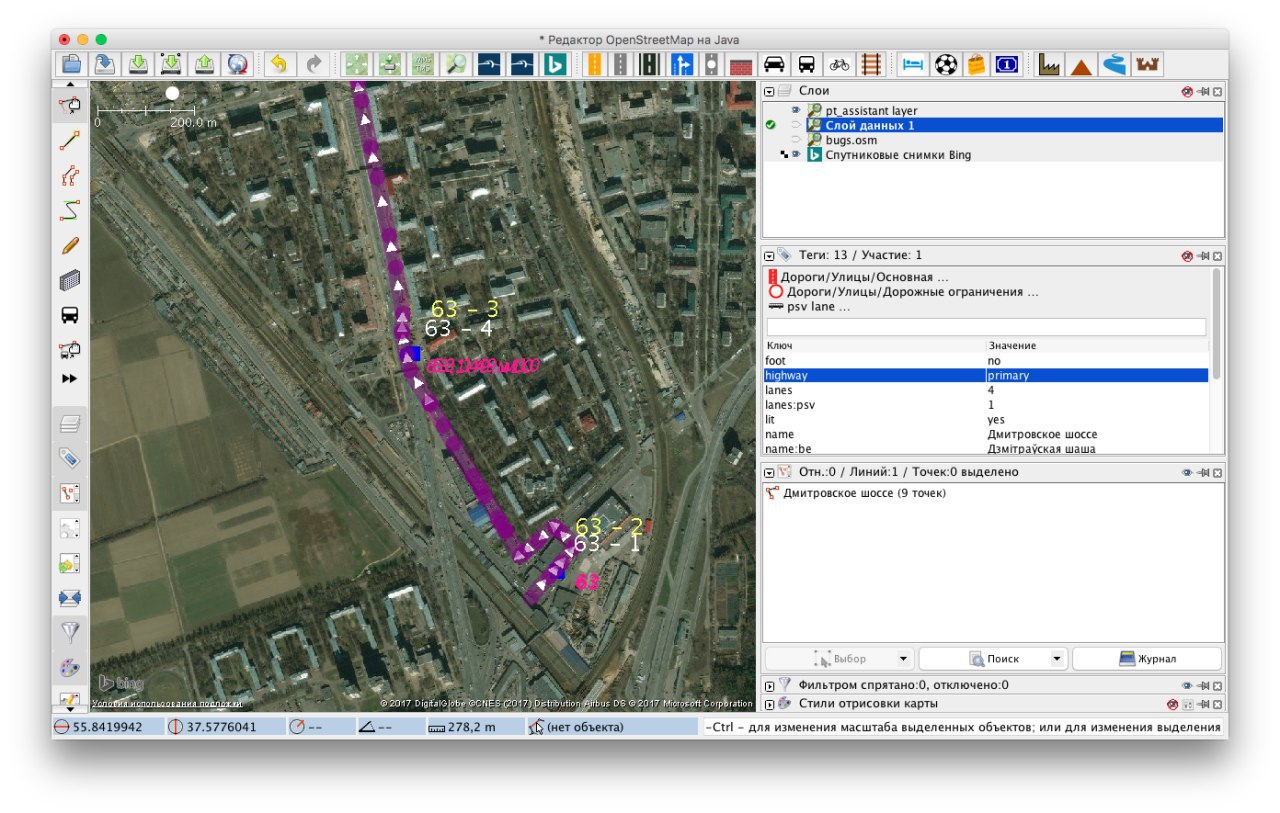Toggle the map paint styles palette button
Viewport: 1280px width, 813px height.
(x=70, y=667)
